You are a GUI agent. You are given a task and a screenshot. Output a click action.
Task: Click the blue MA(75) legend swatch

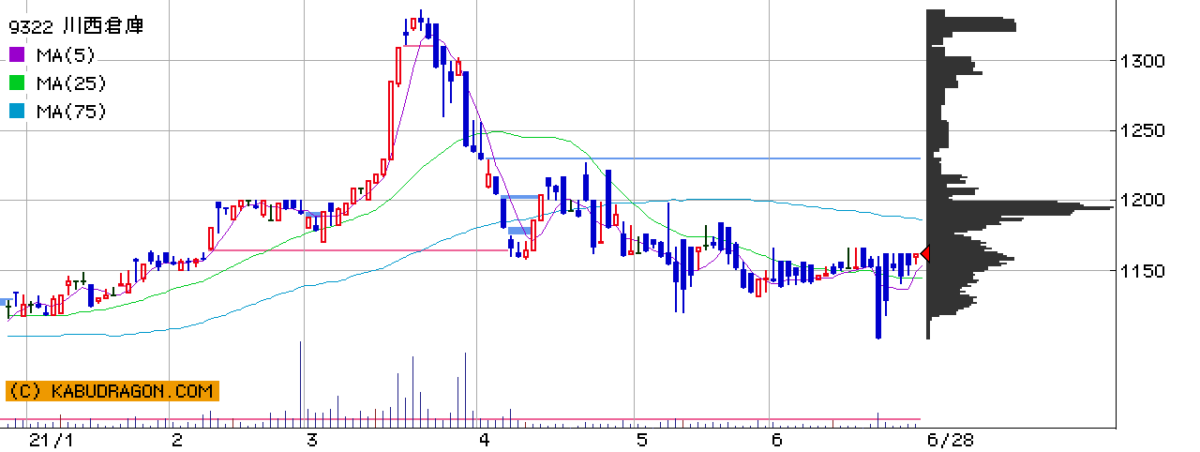[x=16, y=111]
